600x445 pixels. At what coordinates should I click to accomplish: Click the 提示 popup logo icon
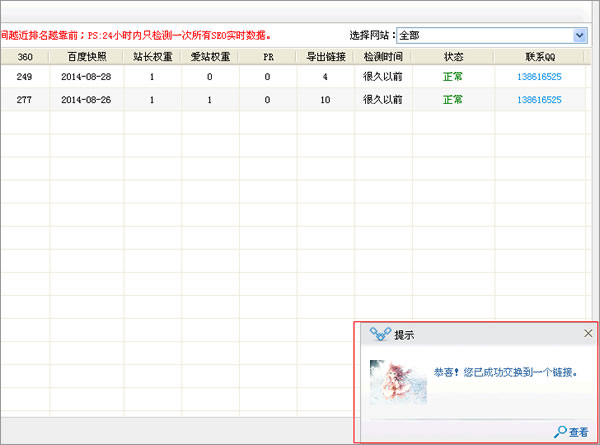[378, 334]
